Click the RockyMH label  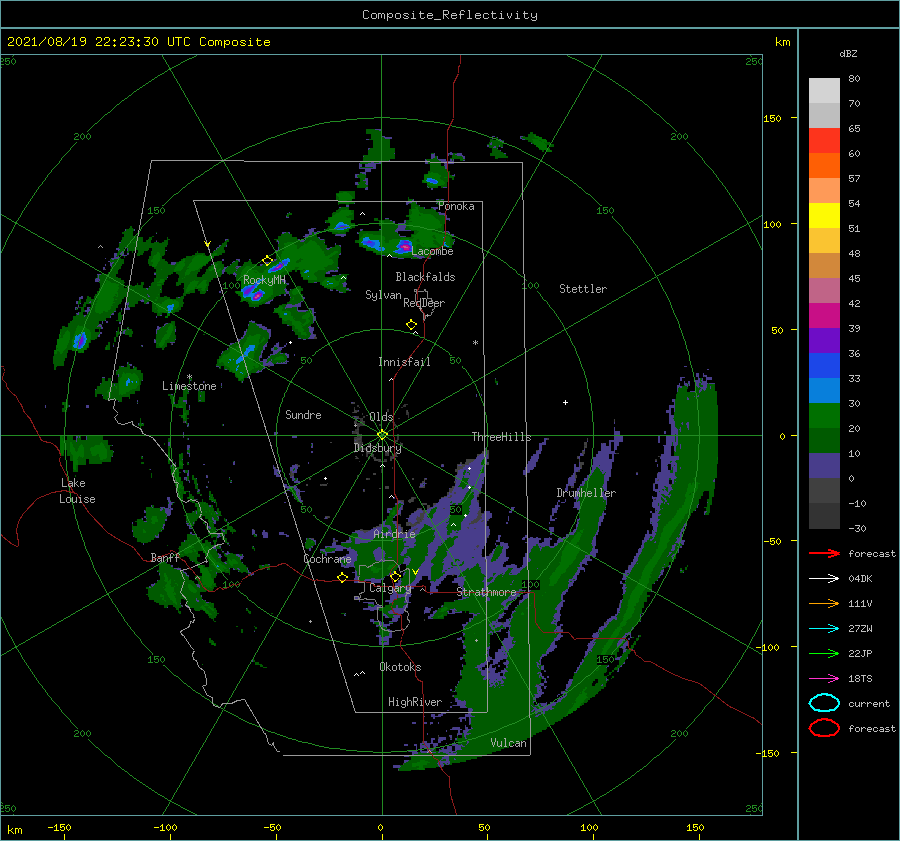coord(264,280)
